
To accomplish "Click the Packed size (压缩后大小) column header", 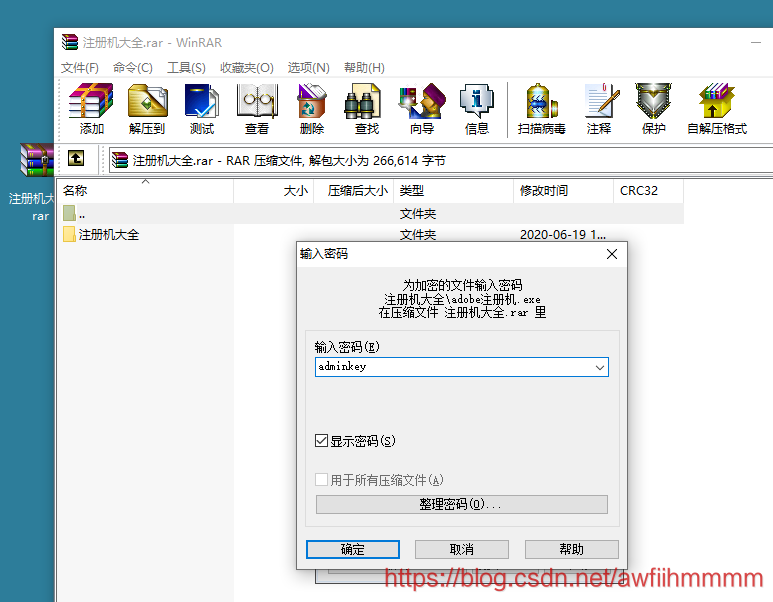I will point(353,190).
